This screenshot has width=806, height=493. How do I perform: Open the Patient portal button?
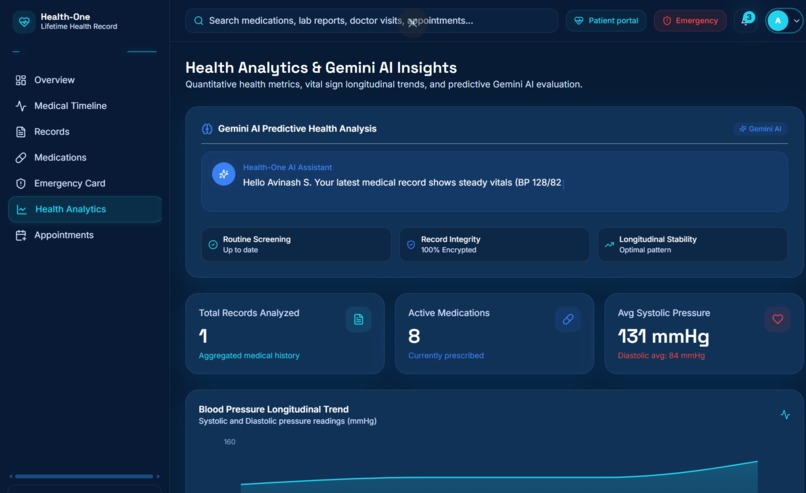(606, 21)
